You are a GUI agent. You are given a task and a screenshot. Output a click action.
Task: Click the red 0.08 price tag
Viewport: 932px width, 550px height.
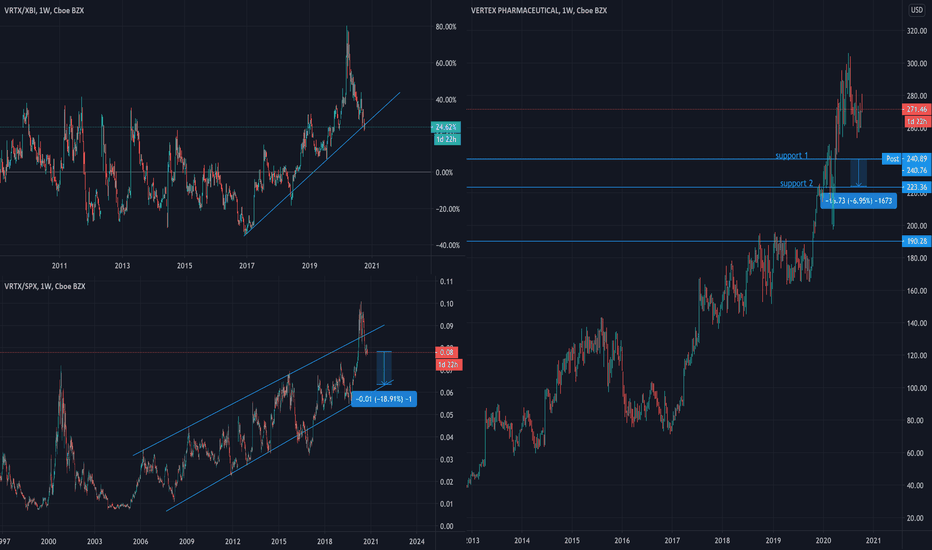click(x=446, y=353)
